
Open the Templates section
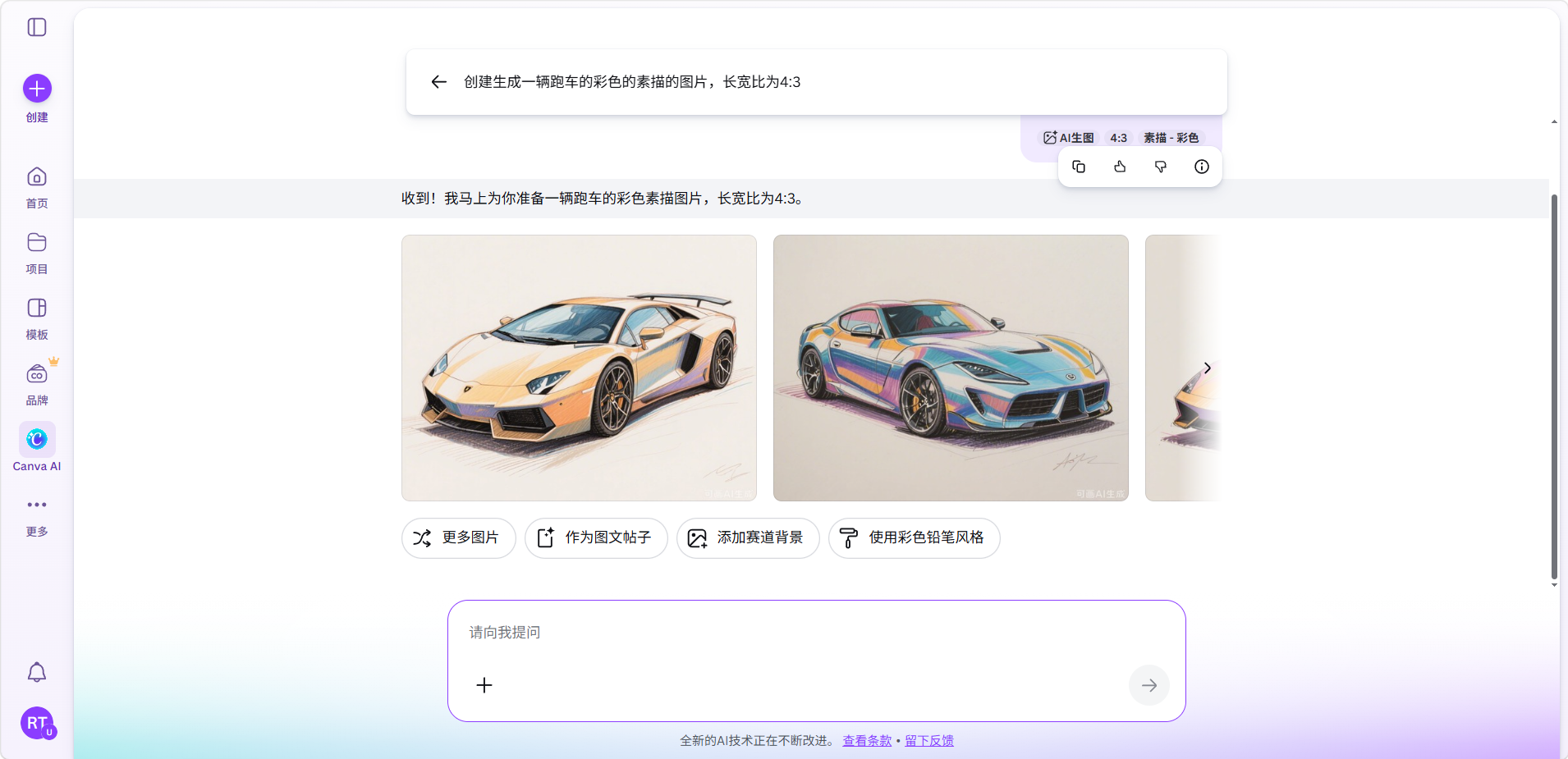[x=37, y=309]
